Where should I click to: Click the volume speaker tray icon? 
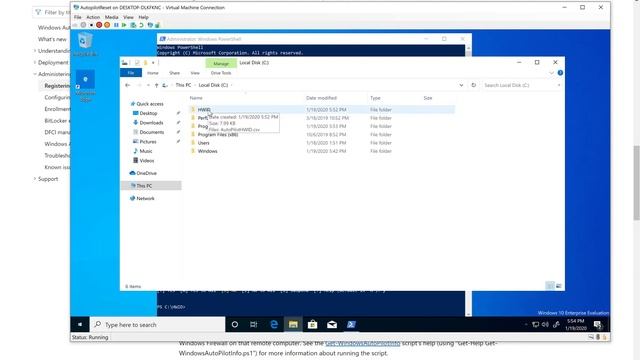point(545,325)
